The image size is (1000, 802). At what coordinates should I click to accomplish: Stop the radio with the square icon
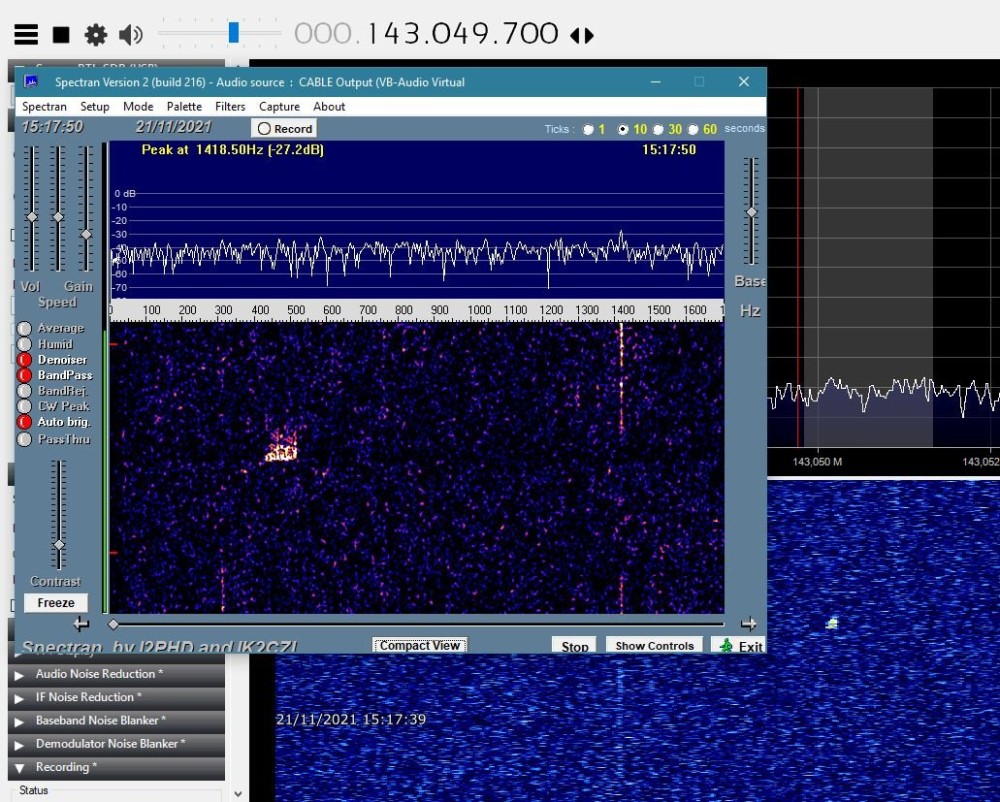tap(61, 35)
